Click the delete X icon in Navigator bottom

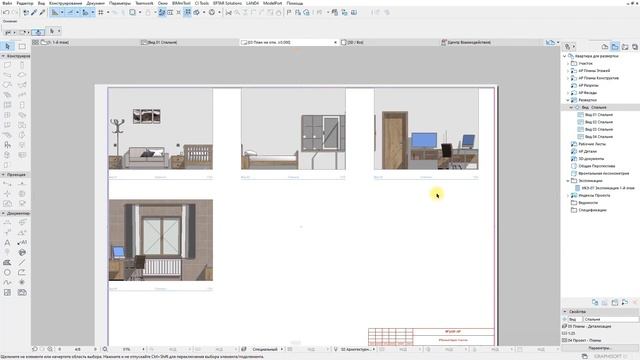(x=635, y=302)
